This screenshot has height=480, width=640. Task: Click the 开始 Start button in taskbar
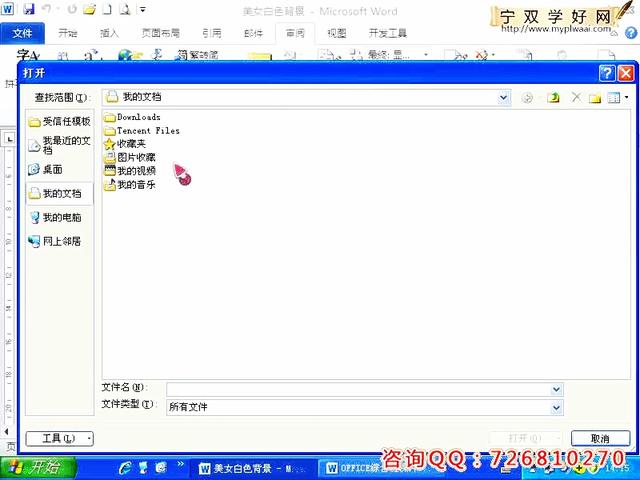38,468
